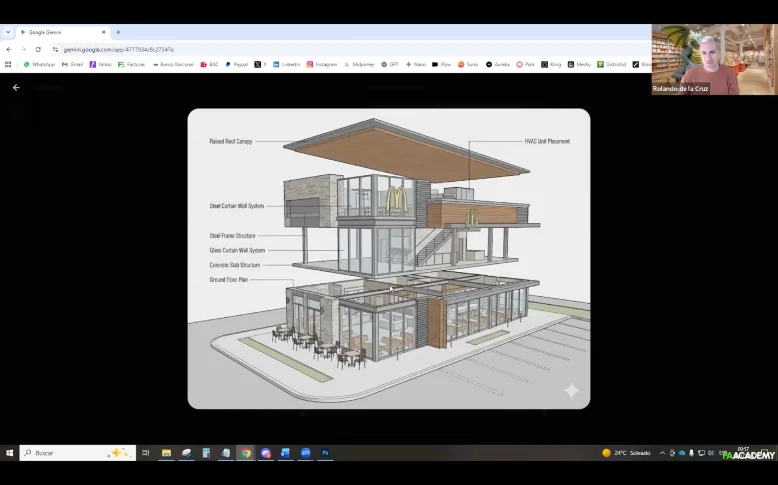Open a new browser tab
778x485 pixels.
[x=118, y=32]
